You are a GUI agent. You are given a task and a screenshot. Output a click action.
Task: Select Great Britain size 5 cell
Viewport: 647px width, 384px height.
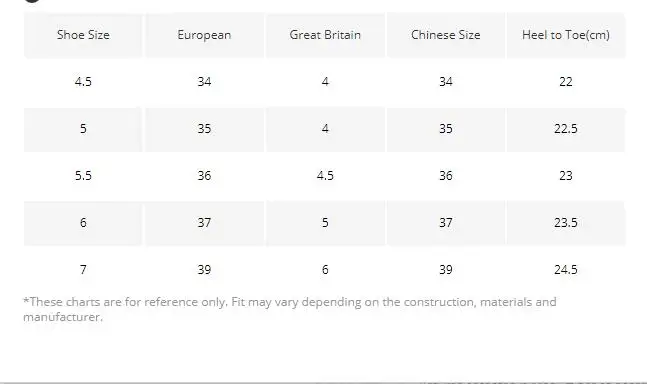pos(325,223)
